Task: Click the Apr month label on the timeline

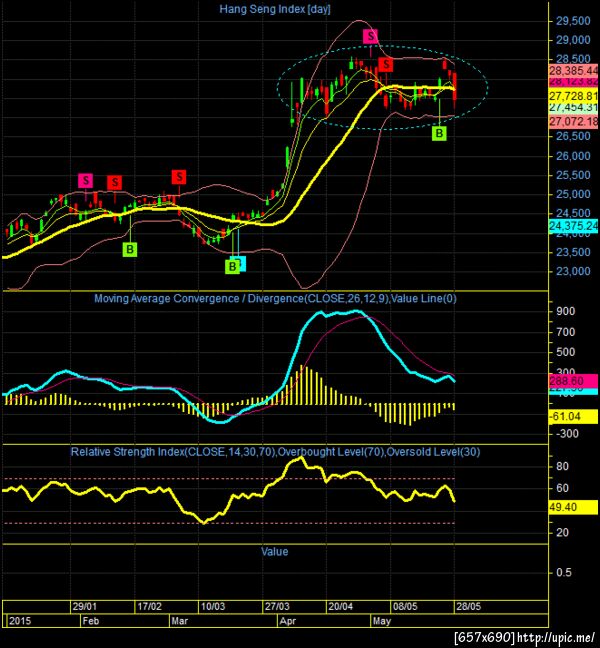Action: pyautogui.click(x=288, y=621)
